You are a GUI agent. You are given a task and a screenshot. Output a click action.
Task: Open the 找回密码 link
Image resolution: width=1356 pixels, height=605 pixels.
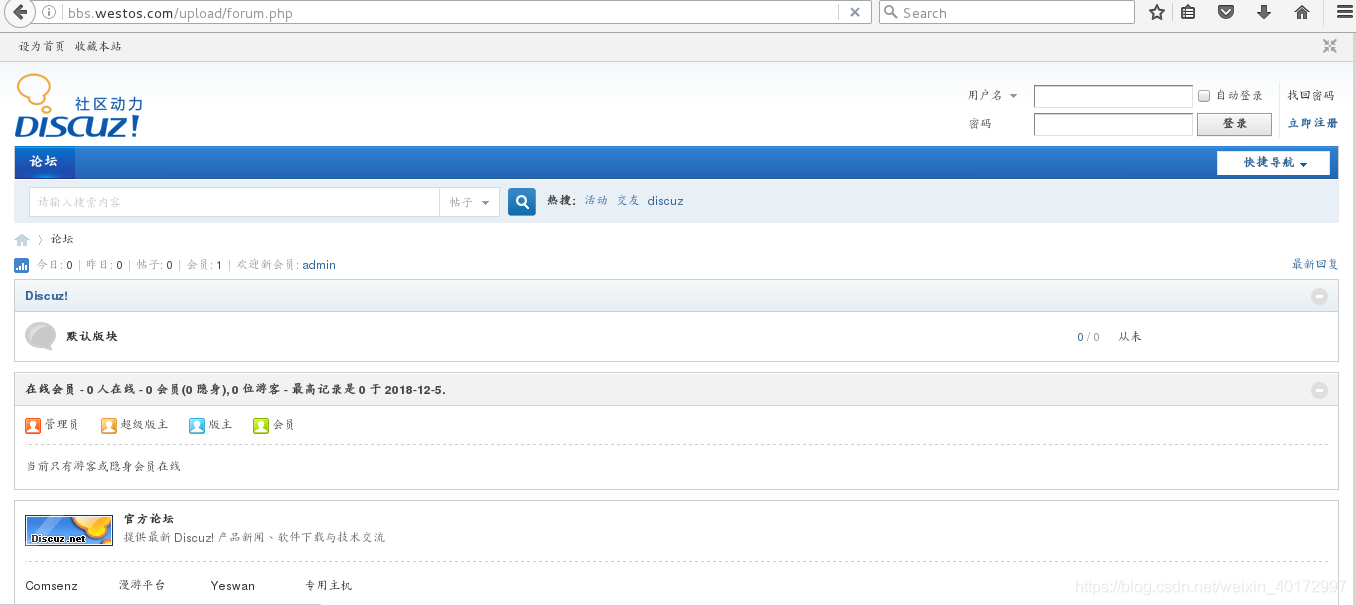pos(1311,96)
